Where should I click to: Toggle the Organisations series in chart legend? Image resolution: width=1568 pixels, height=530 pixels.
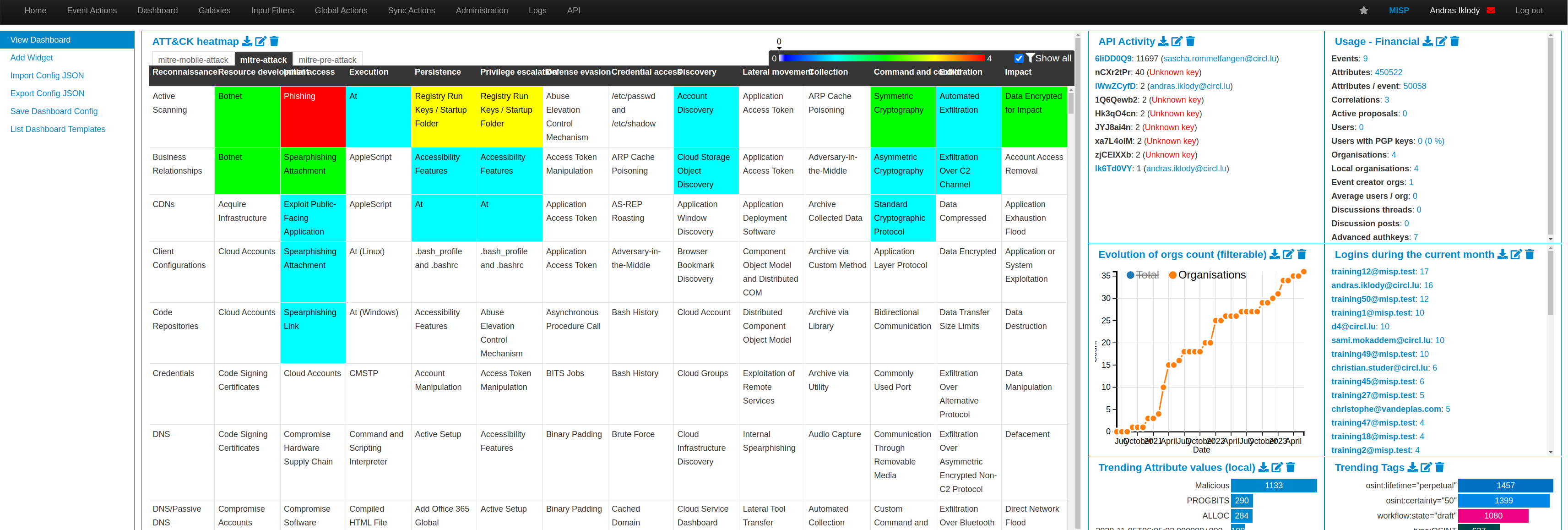[x=1211, y=275]
